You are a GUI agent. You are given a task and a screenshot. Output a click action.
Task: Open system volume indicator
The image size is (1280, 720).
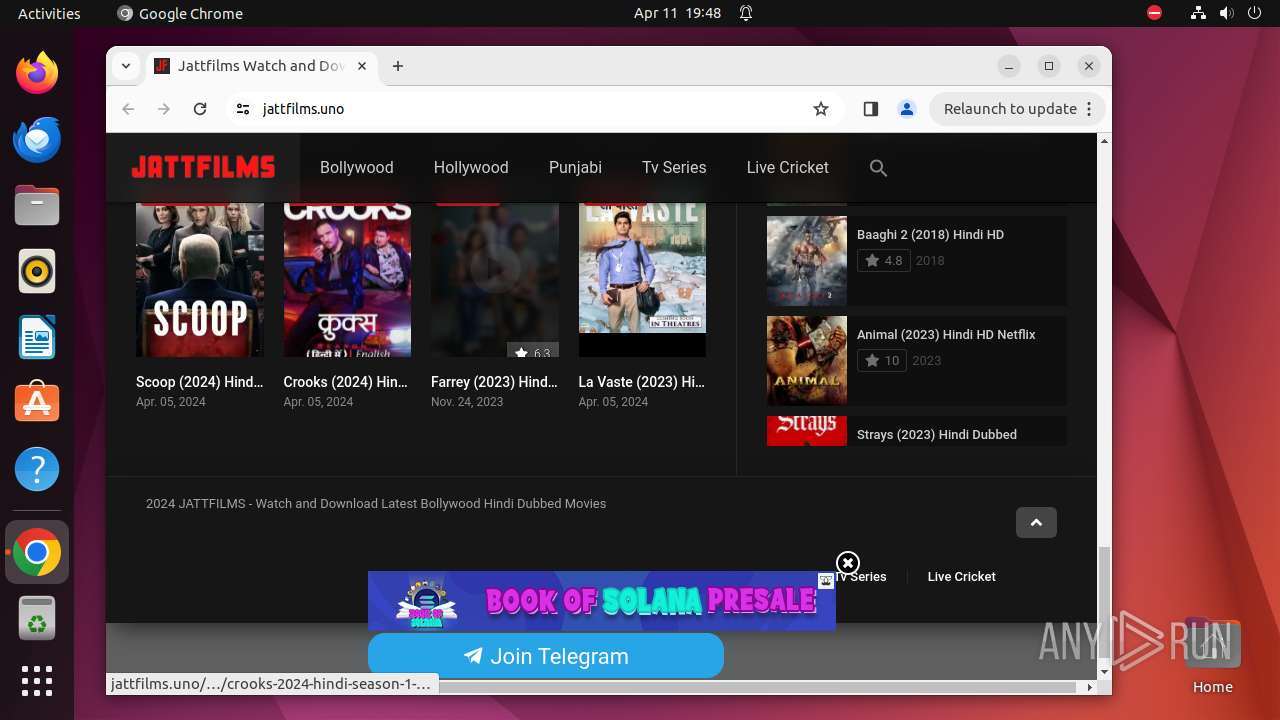pyautogui.click(x=1226, y=13)
